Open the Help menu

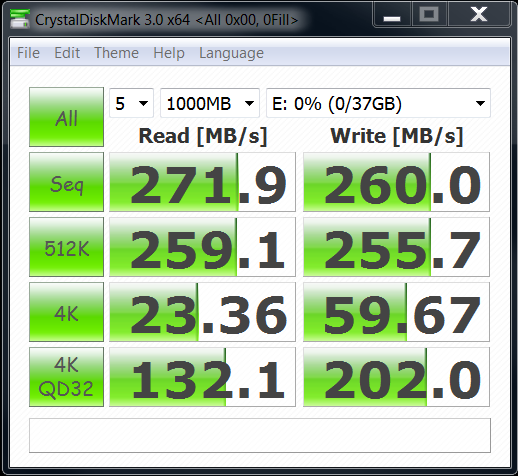pos(169,53)
